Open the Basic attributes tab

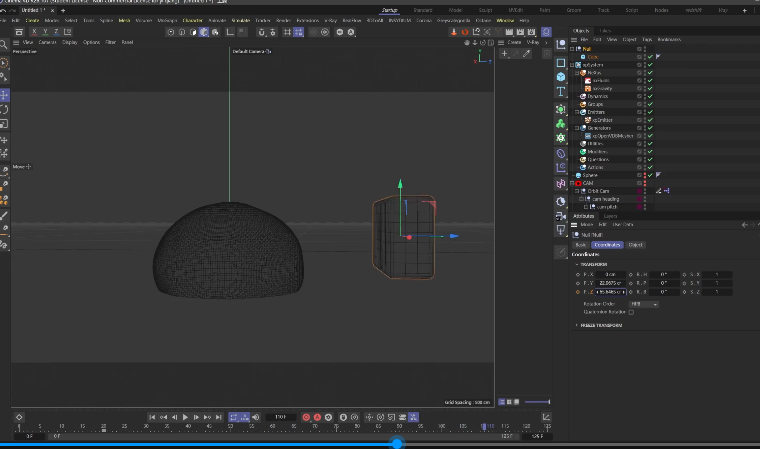tap(580, 244)
